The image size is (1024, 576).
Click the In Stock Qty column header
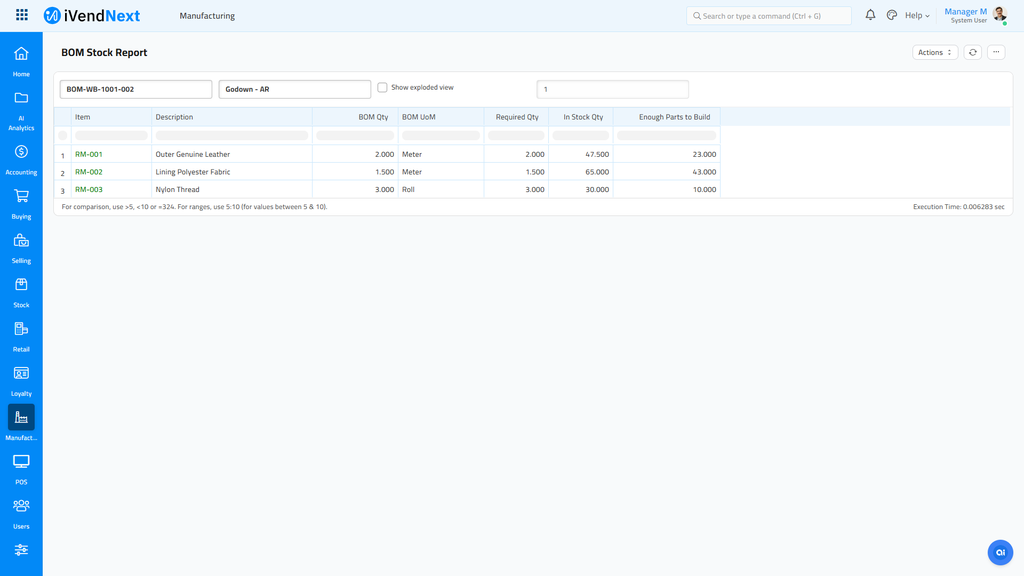(x=581, y=117)
